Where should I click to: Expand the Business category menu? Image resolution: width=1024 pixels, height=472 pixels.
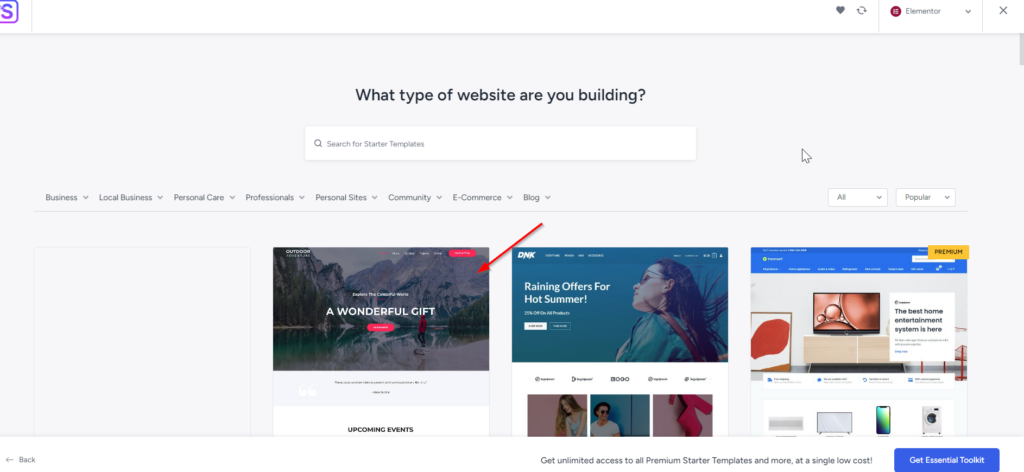[67, 197]
